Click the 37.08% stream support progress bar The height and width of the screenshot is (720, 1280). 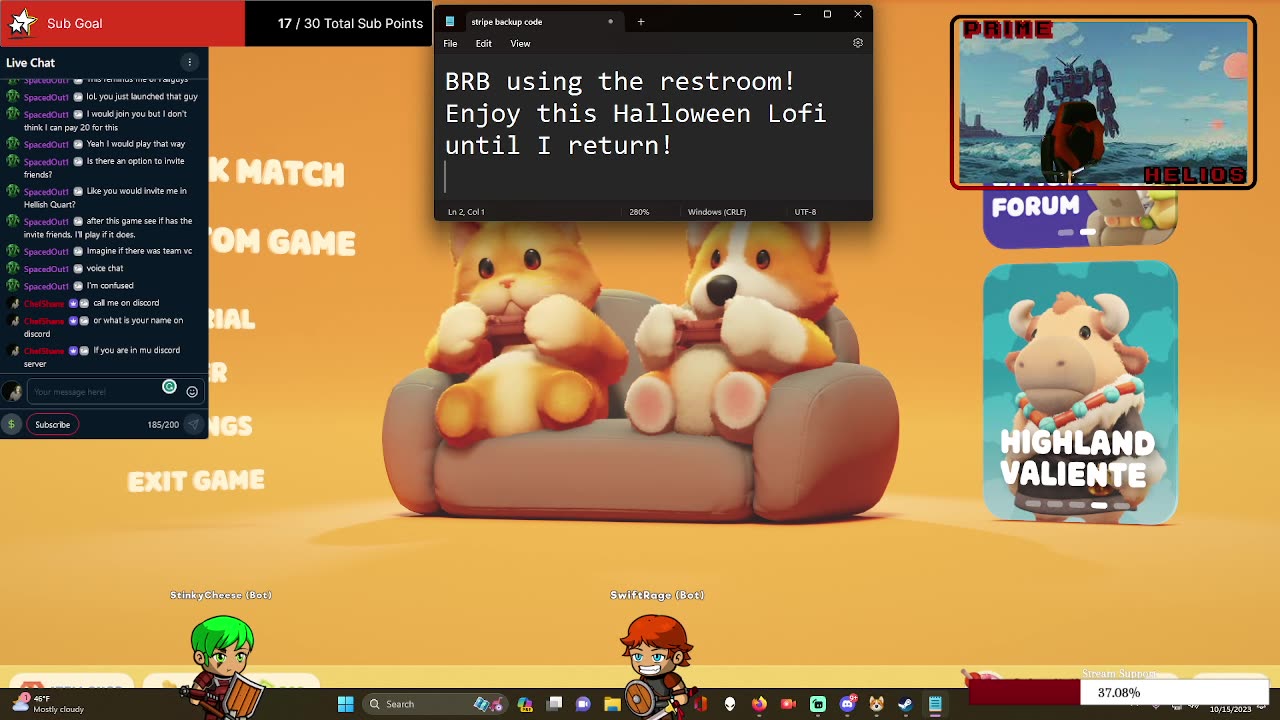click(1118, 692)
